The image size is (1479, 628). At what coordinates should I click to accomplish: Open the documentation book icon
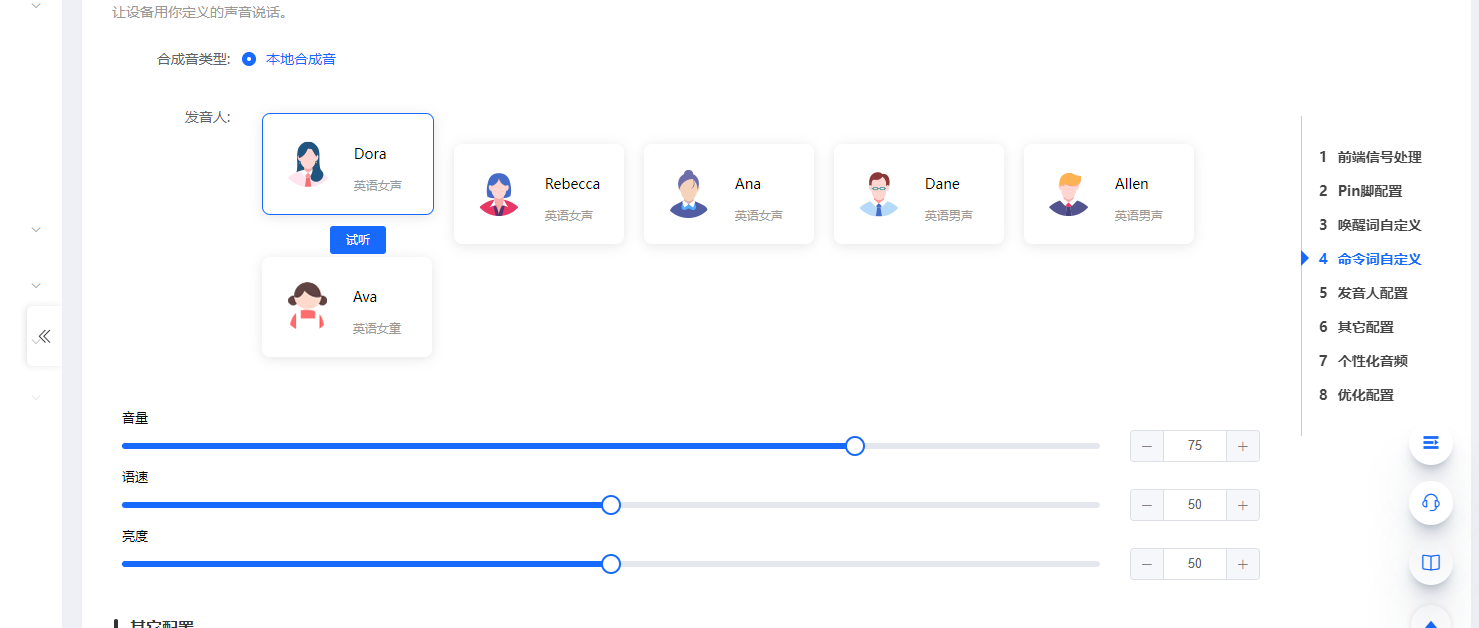click(1430, 562)
